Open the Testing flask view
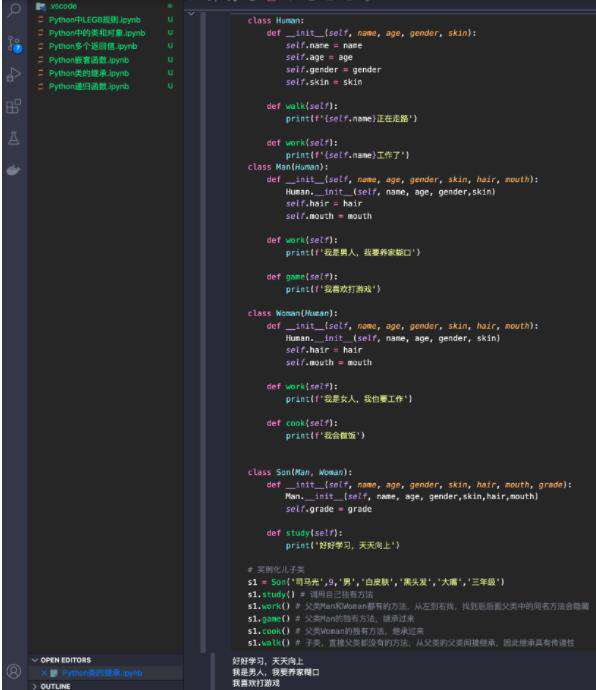 pyautogui.click(x=14, y=138)
